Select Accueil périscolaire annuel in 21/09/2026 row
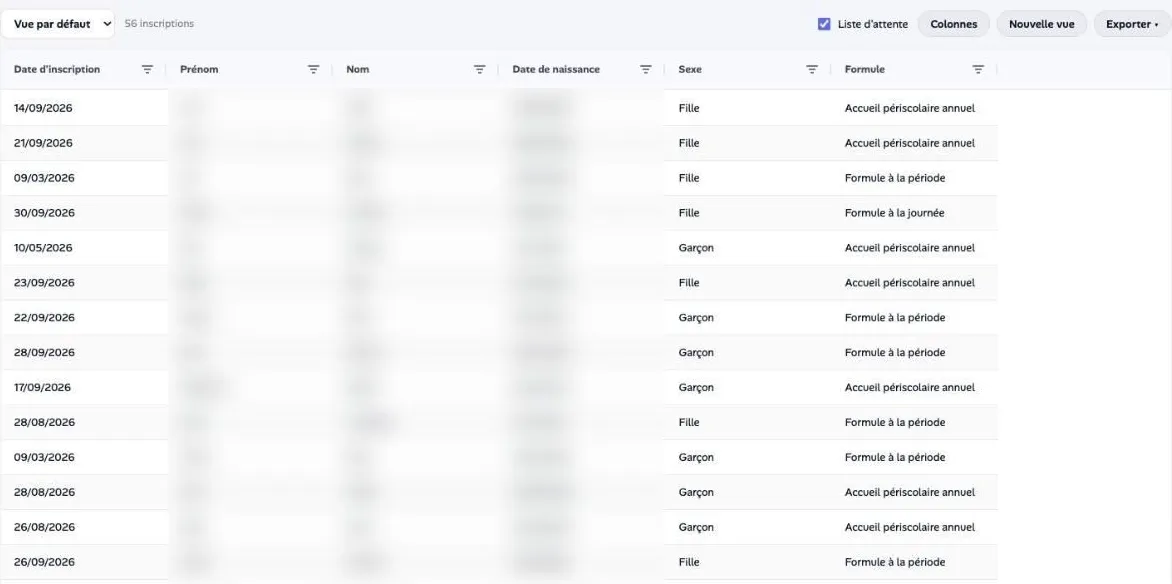Image resolution: width=1172 pixels, height=584 pixels. (x=910, y=143)
